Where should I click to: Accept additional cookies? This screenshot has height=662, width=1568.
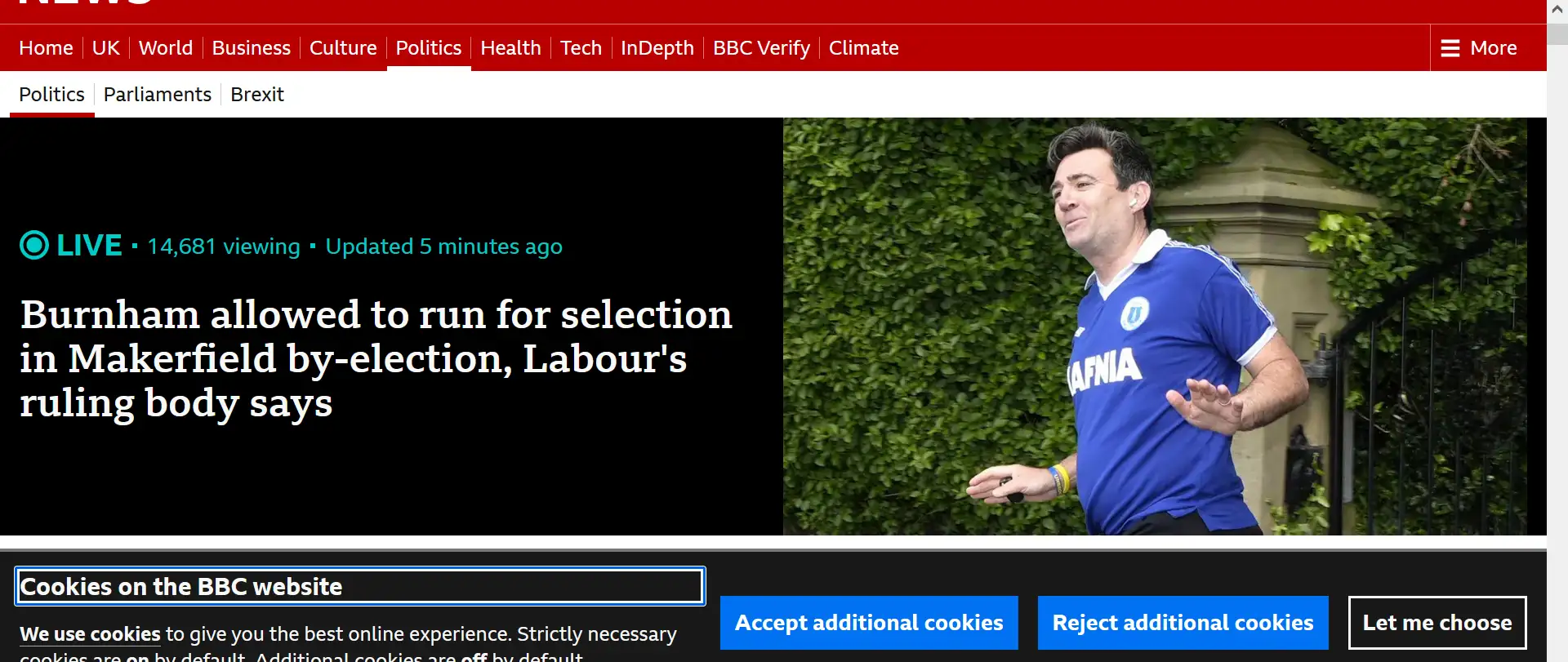pos(869,623)
